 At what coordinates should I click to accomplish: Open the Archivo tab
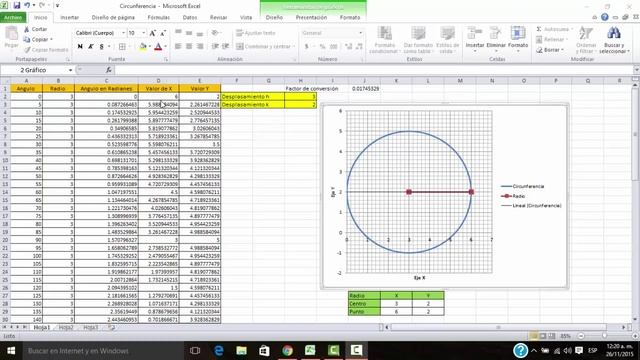click(13, 18)
